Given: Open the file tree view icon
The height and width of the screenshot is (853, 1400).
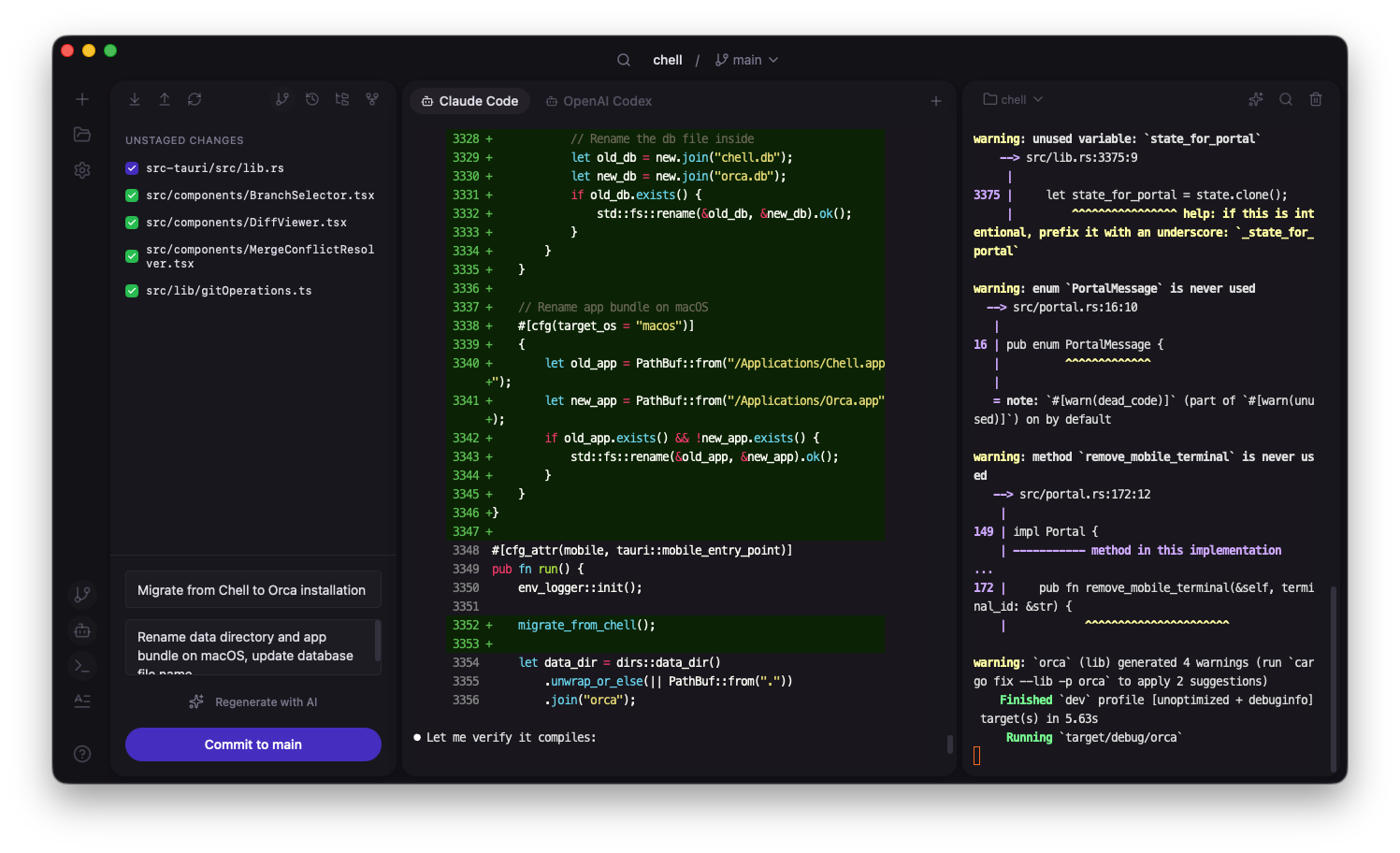Looking at the screenshot, I should tap(342, 99).
